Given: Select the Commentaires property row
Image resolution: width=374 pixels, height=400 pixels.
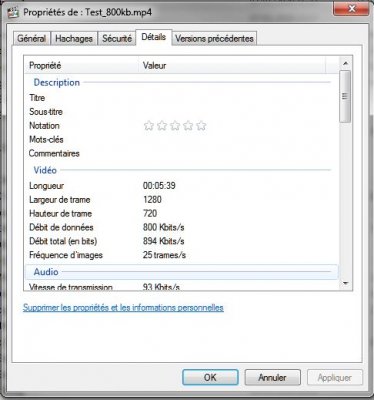Looking at the screenshot, I should 182,154.
